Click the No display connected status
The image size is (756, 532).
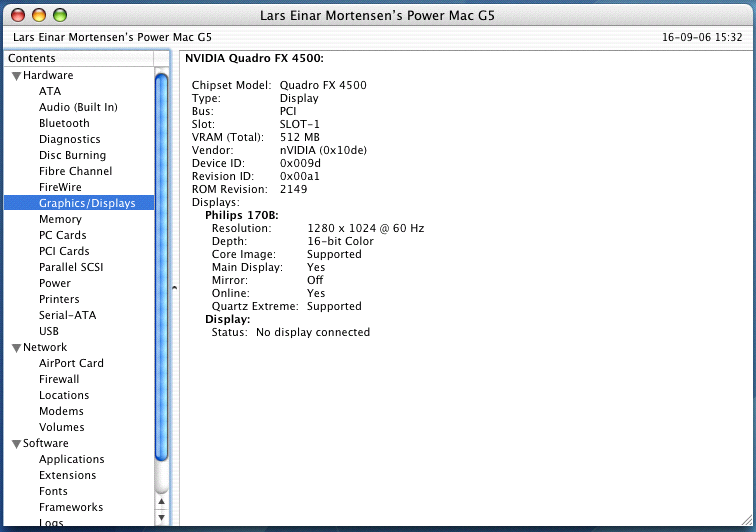tap(313, 332)
